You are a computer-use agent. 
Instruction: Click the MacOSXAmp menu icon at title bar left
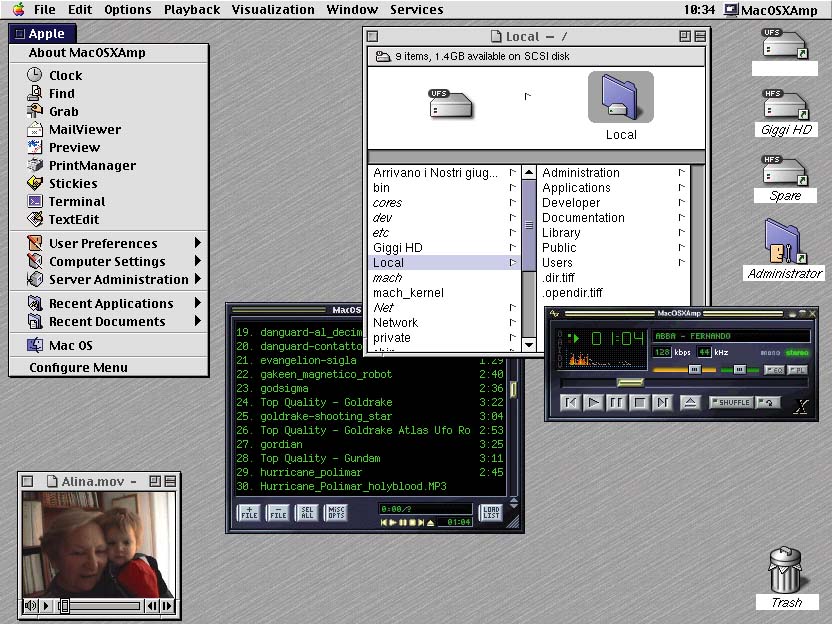click(554, 314)
